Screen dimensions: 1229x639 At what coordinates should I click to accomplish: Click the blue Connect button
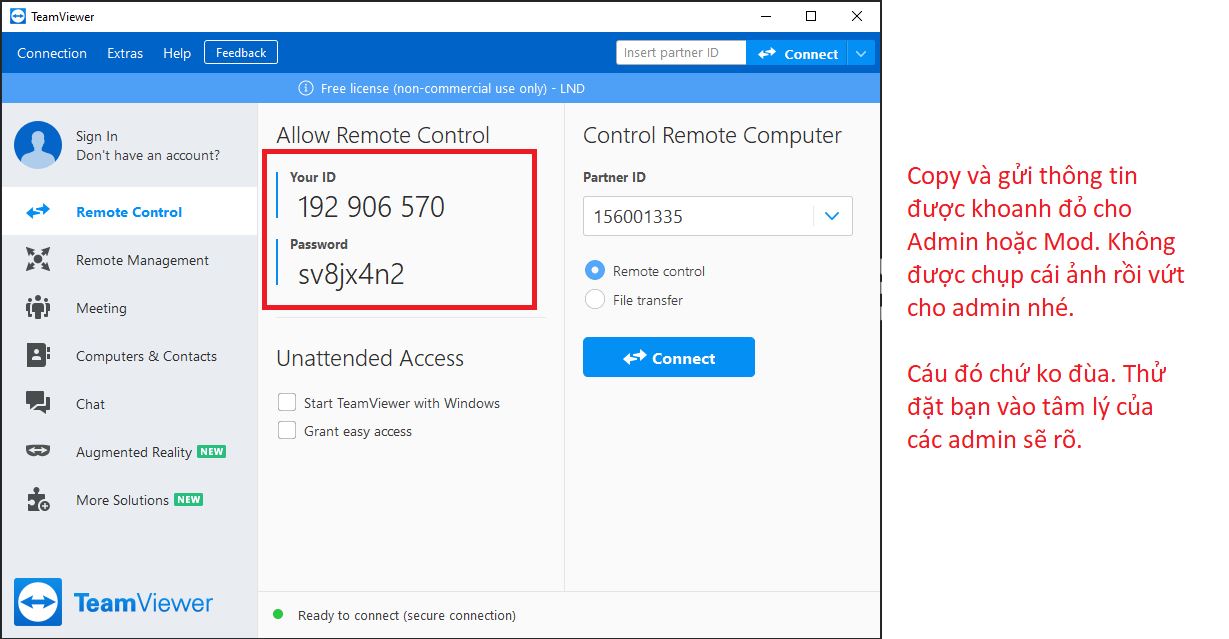[668, 357]
